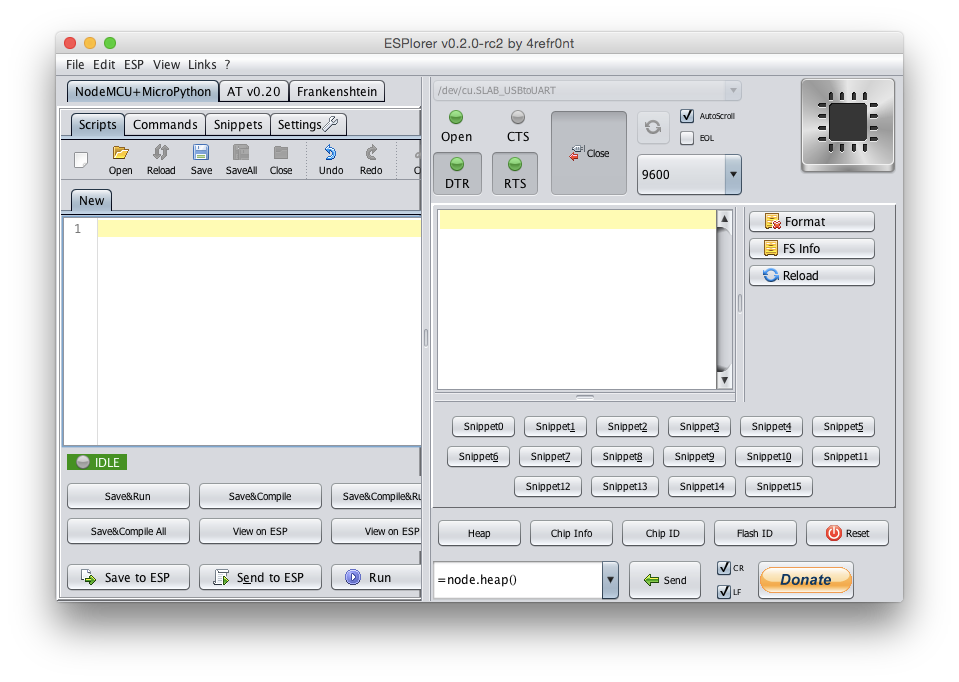Switch to the Commands tab
959x682 pixels.
tap(164, 124)
